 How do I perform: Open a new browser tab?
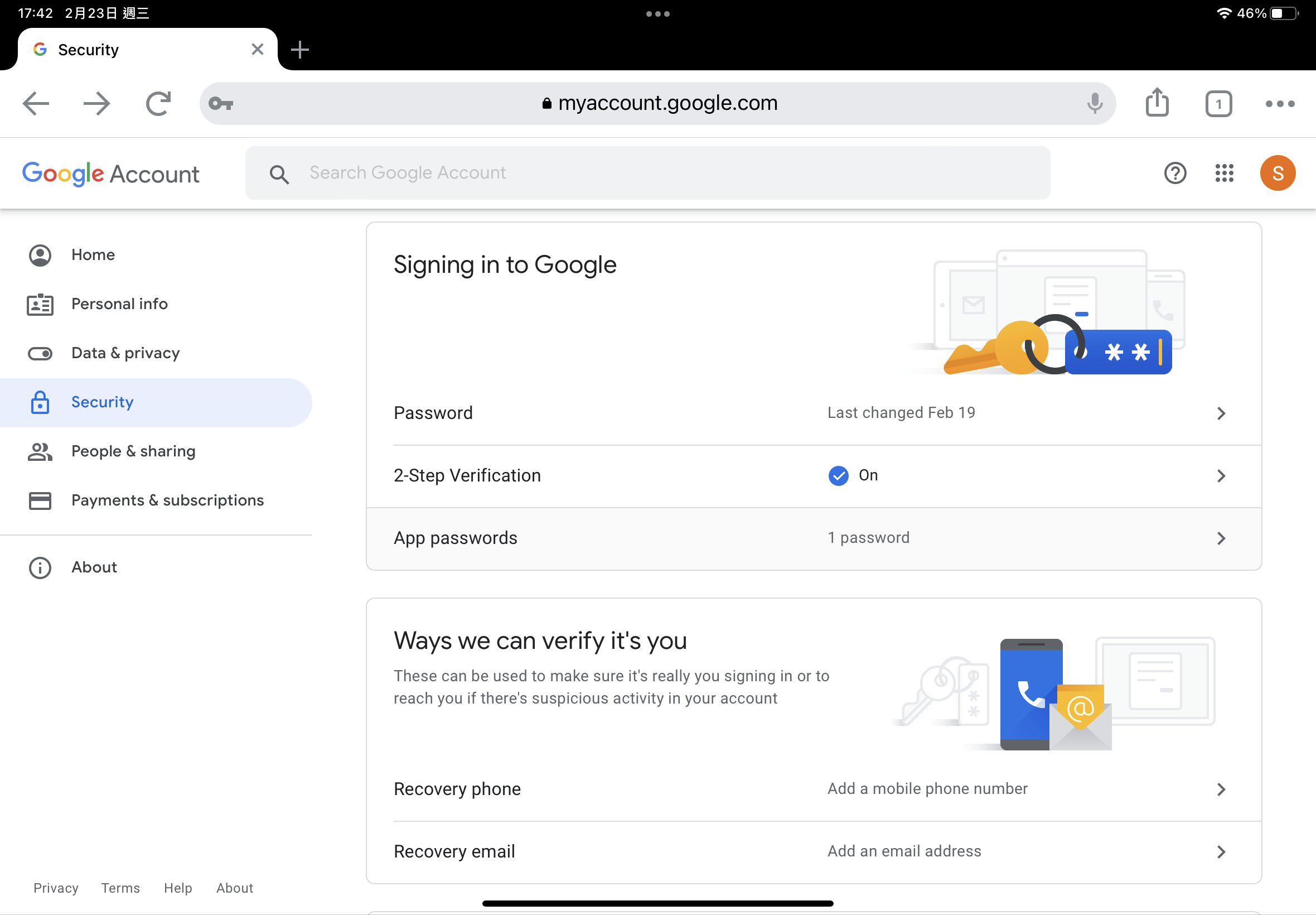pos(299,50)
